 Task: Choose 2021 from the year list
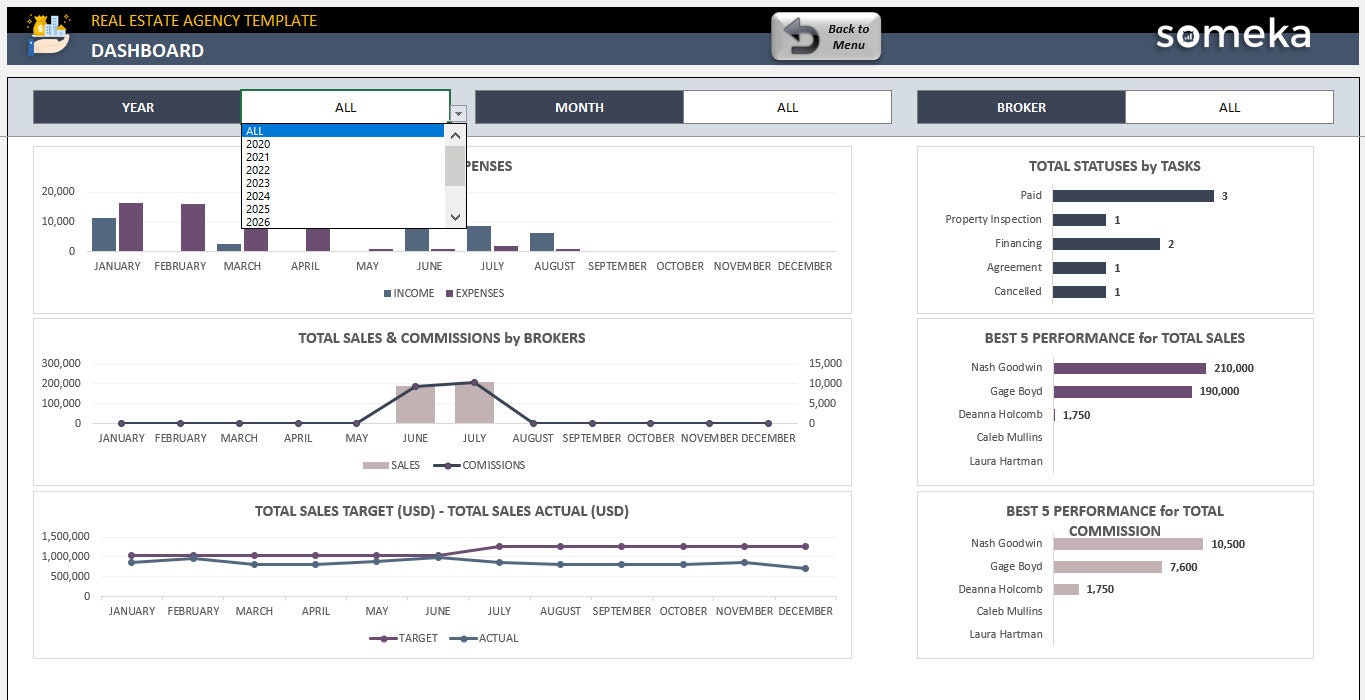pos(342,157)
